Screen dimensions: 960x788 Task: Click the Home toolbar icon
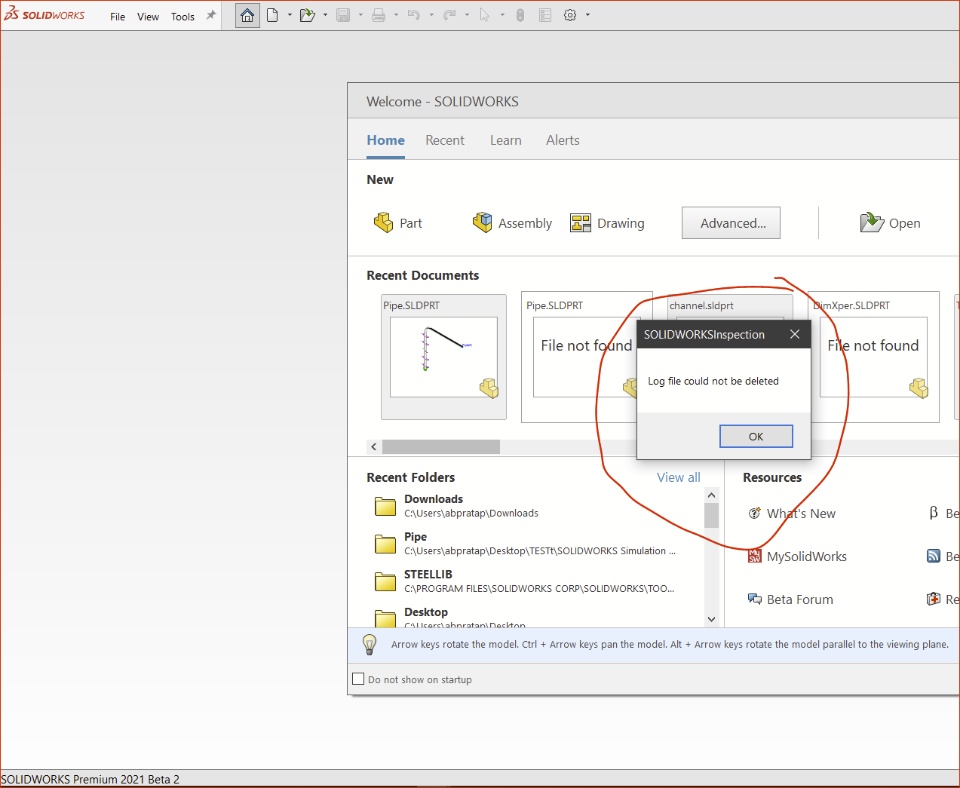pos(247,15)
